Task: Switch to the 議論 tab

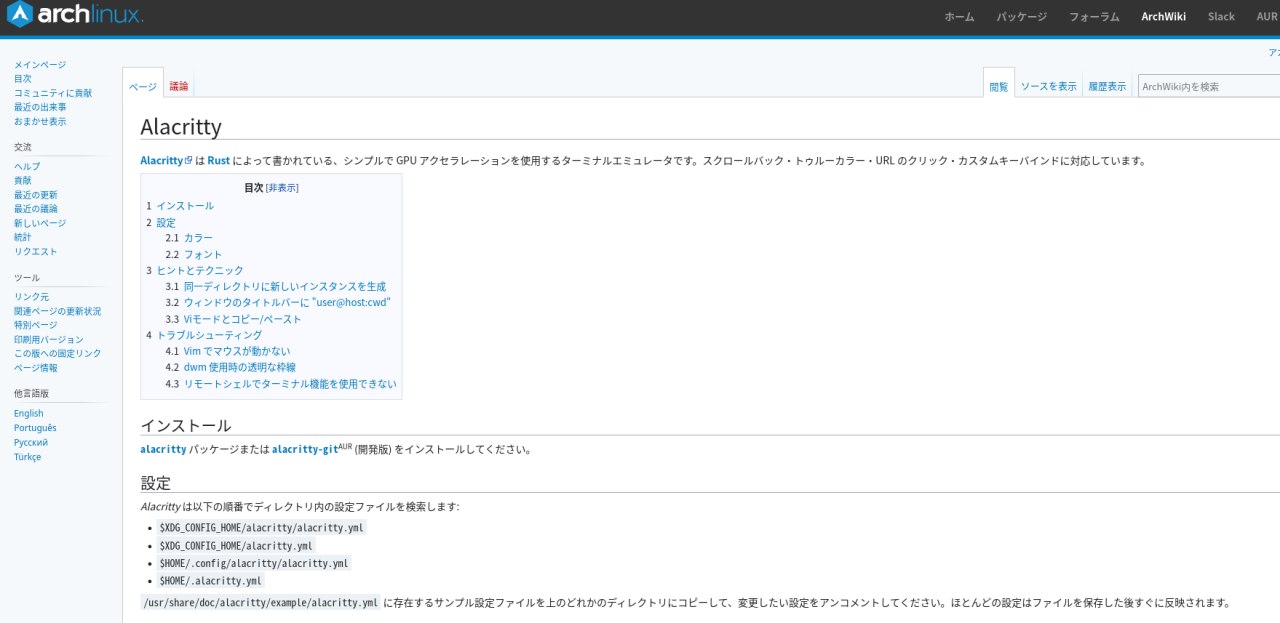Action: click(179, 86)
